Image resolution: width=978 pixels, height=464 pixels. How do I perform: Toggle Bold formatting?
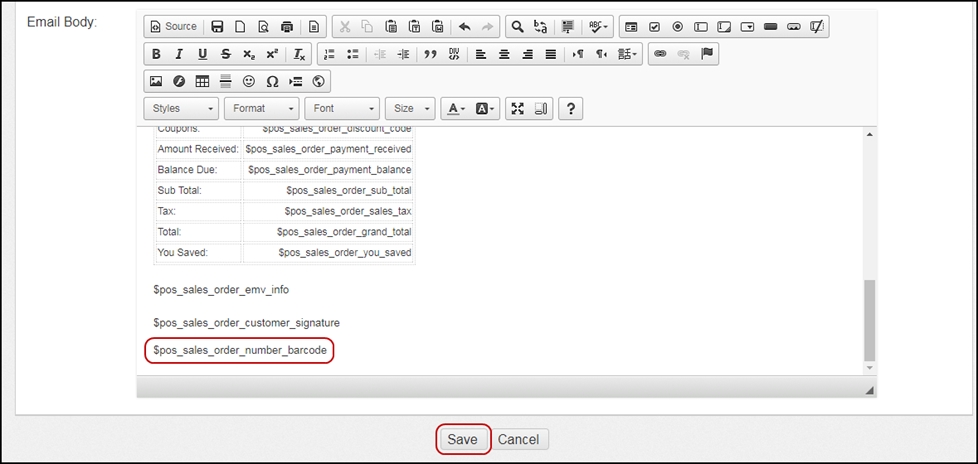pyautogui.click(x=156, y=54)
